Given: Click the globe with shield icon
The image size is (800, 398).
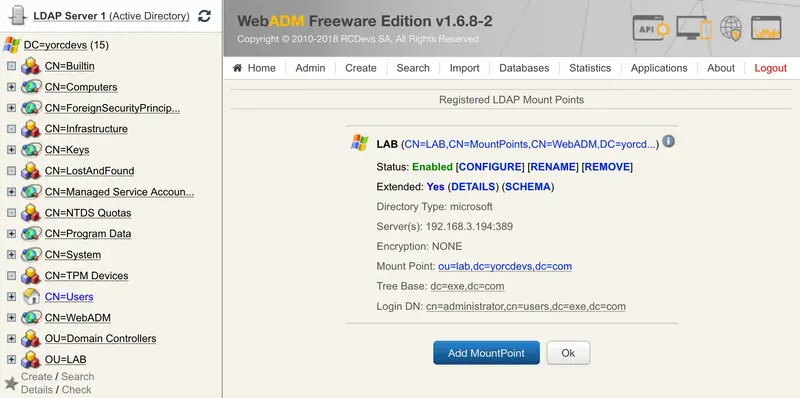Looking at the screenshot, I should pyautogui.click(x=731, y=28).
